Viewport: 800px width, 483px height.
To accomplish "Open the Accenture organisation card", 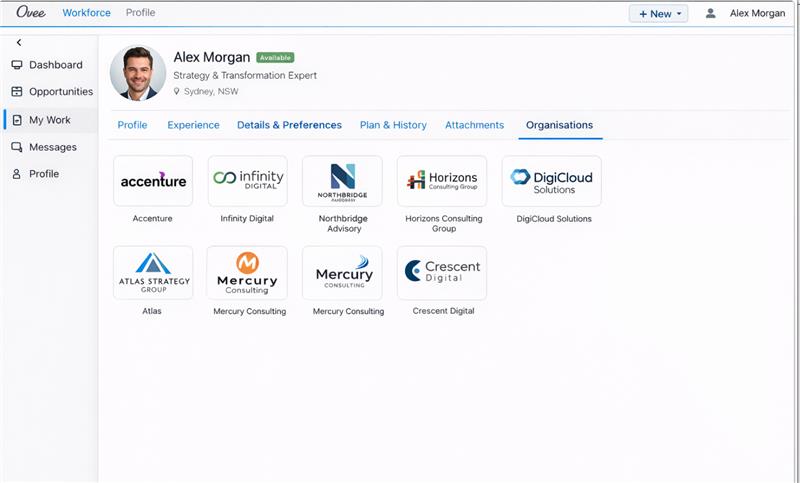I will click(153, 181).
